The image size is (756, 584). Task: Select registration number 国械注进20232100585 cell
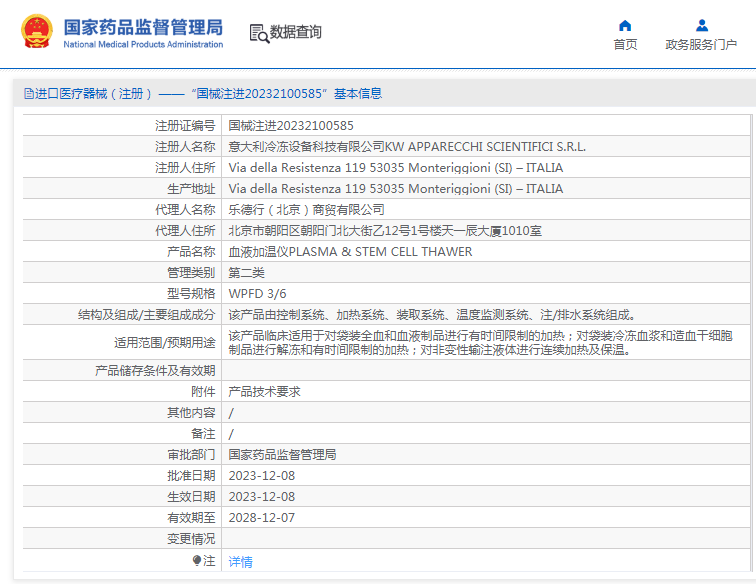[291, 126]
